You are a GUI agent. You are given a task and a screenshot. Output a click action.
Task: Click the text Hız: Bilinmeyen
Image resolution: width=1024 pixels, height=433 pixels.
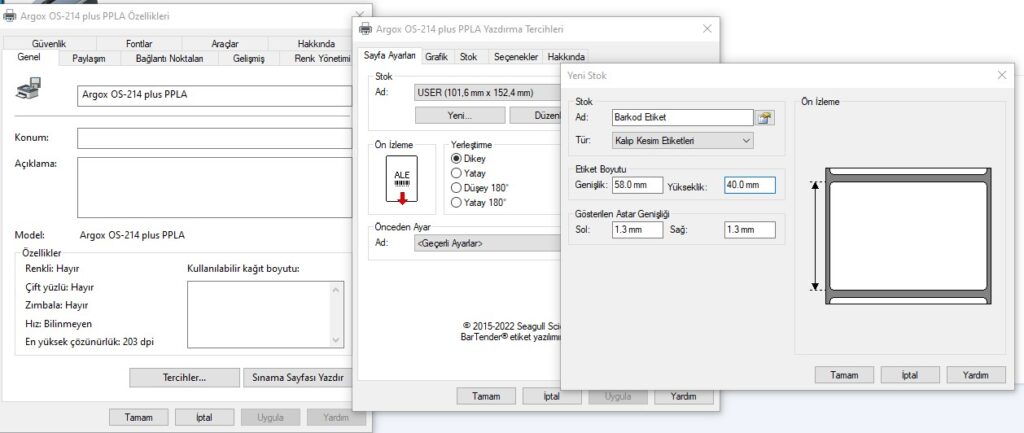pyautogui.click(x=59, y=323)
